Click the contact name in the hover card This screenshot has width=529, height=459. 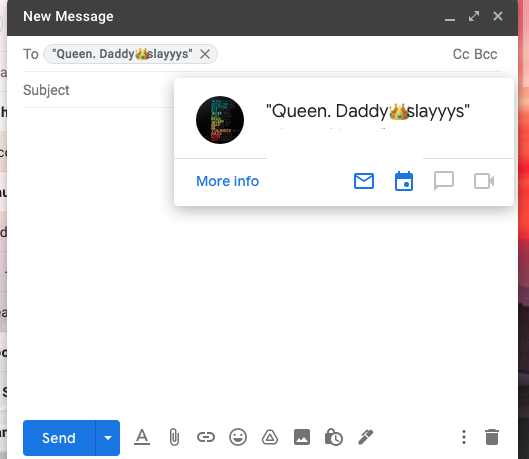[368, 111]
